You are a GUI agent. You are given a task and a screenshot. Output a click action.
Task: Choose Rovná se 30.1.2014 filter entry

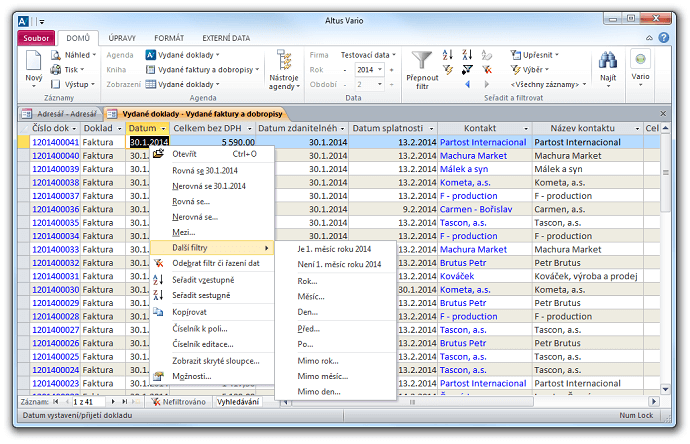click(x=212, y=171)
